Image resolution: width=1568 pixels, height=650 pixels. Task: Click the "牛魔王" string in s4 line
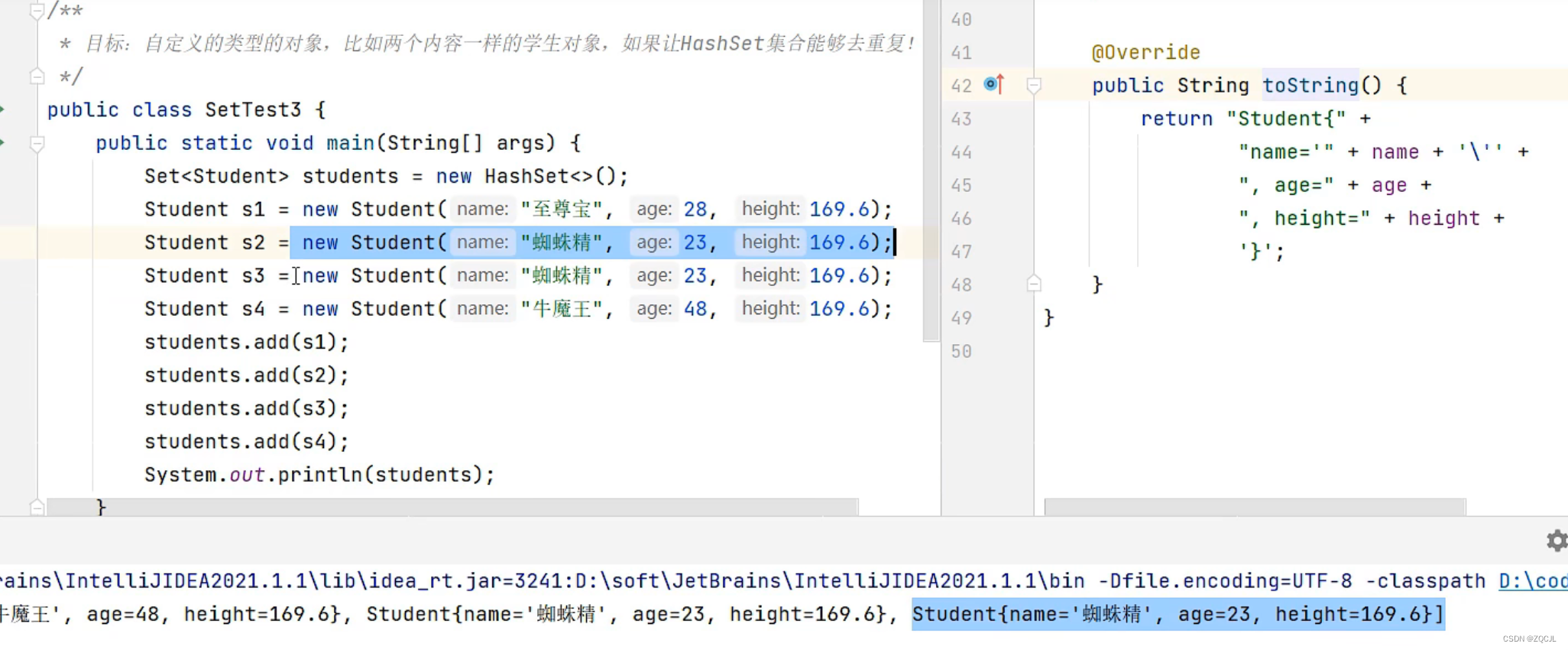562,309
